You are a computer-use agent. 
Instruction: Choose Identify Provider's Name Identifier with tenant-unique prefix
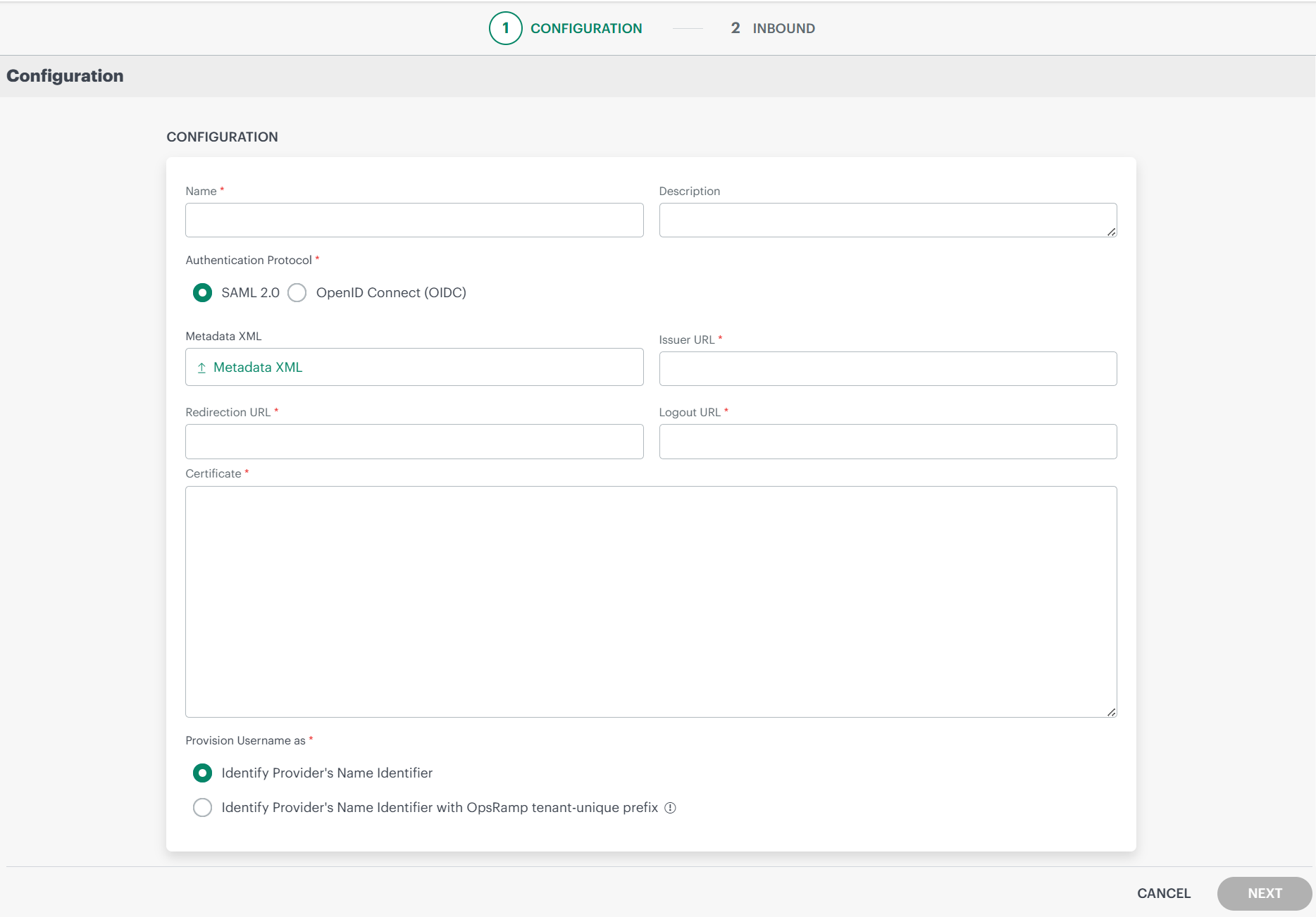point(202,807)
